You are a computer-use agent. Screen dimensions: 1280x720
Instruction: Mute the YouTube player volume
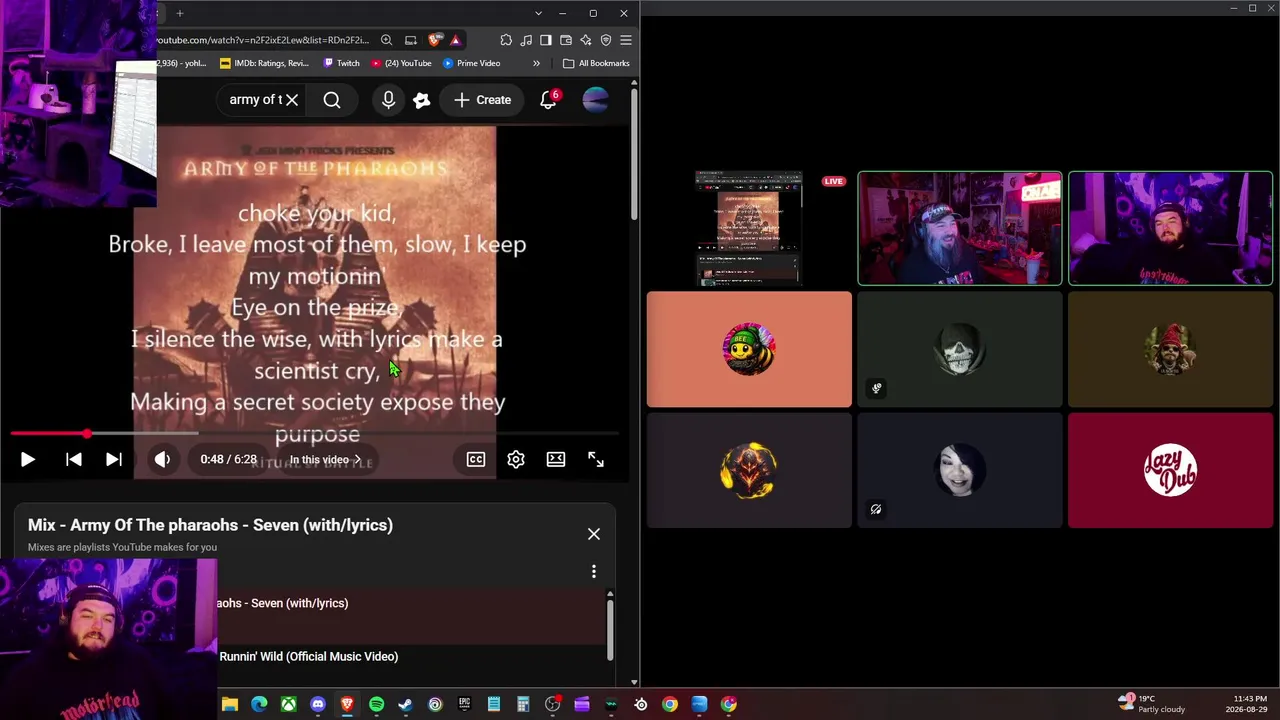(162, 459)
